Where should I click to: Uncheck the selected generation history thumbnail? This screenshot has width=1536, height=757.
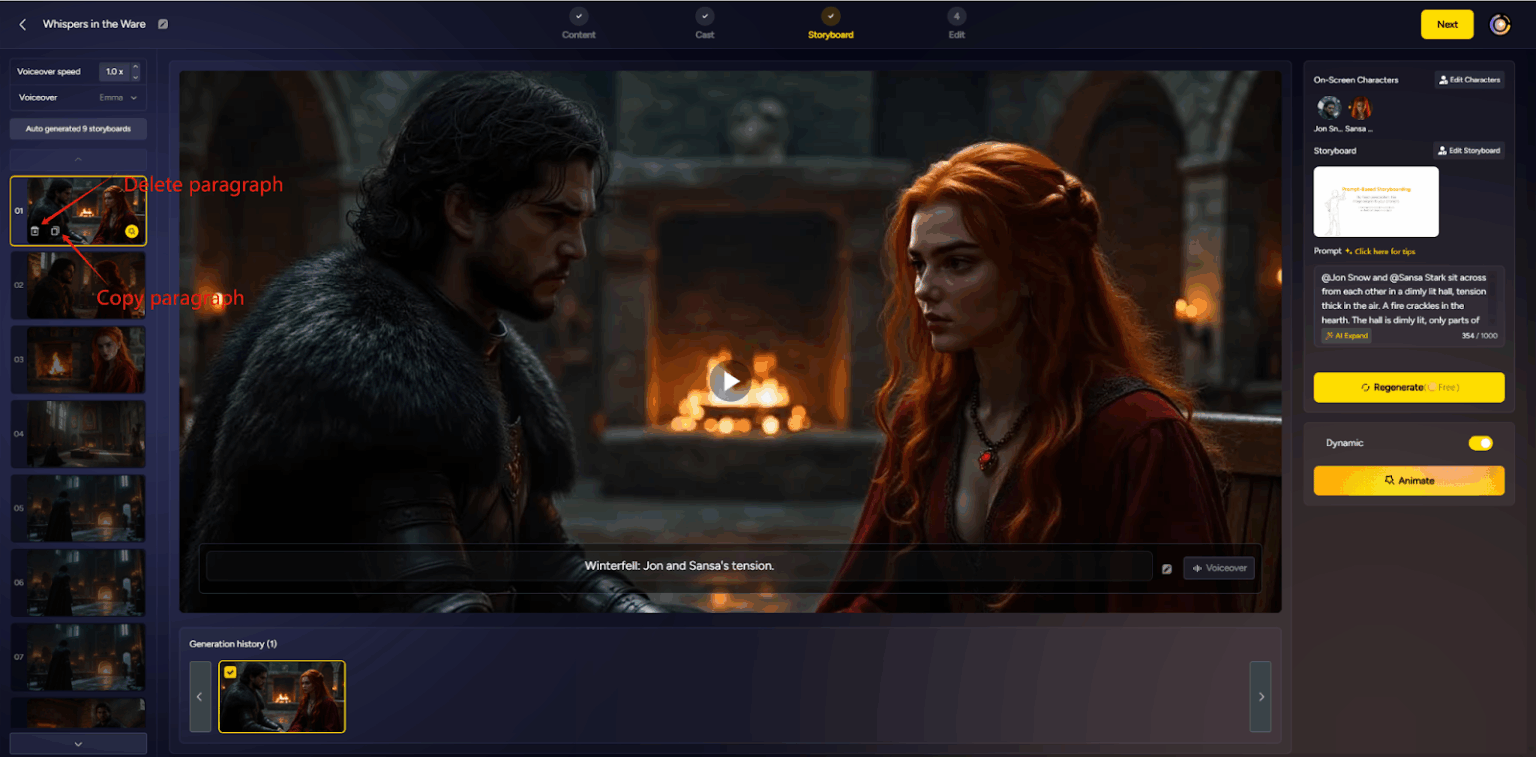click(x=230, y=674)
